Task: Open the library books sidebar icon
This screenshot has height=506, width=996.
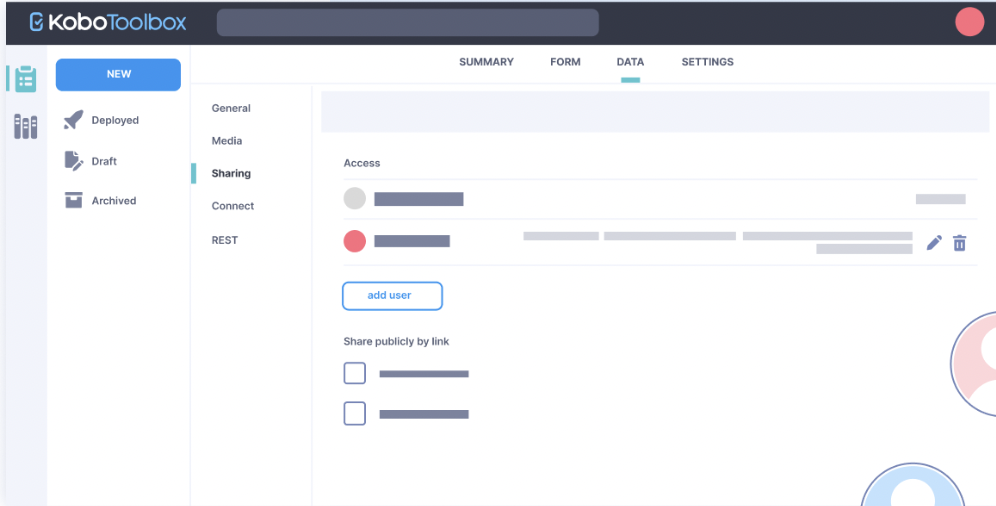Action: 25,126
